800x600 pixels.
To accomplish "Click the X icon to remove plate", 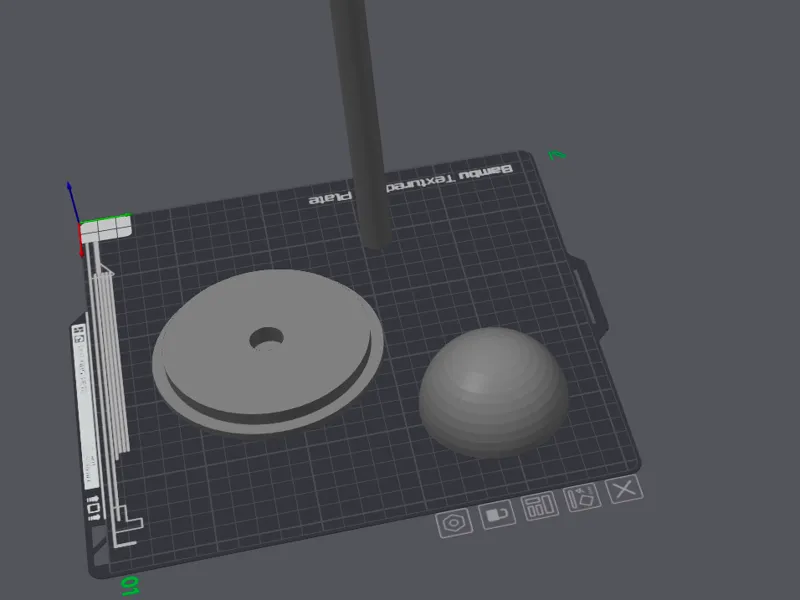I will [x=624, y=489].
